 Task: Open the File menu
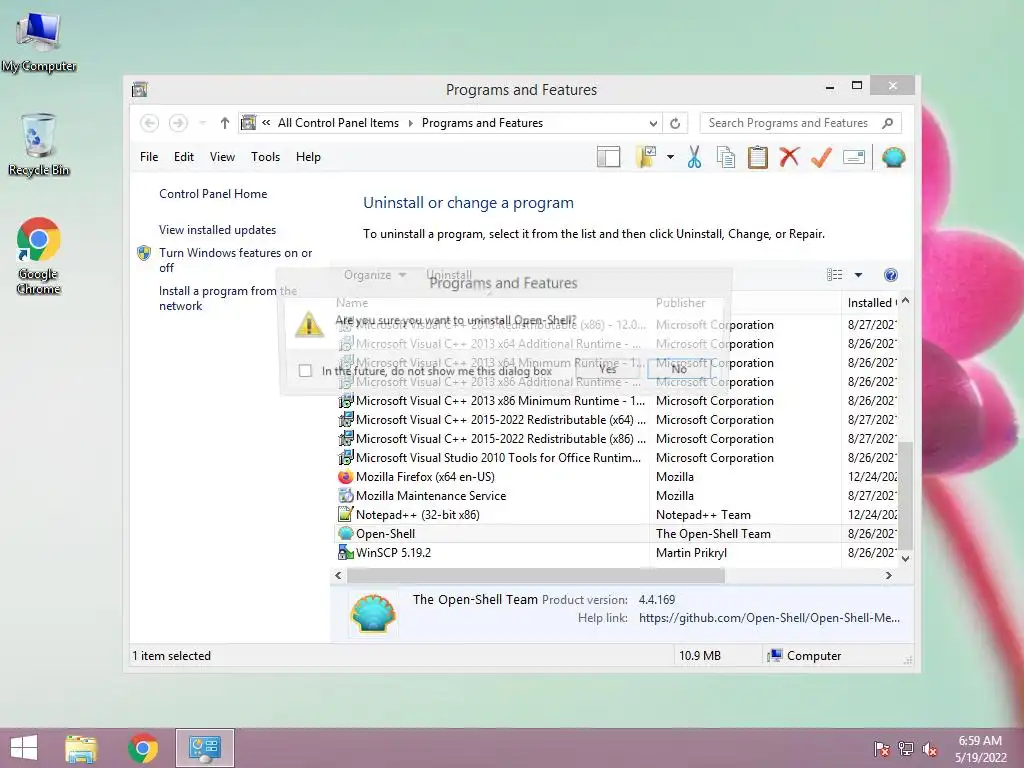click(149, 157)
